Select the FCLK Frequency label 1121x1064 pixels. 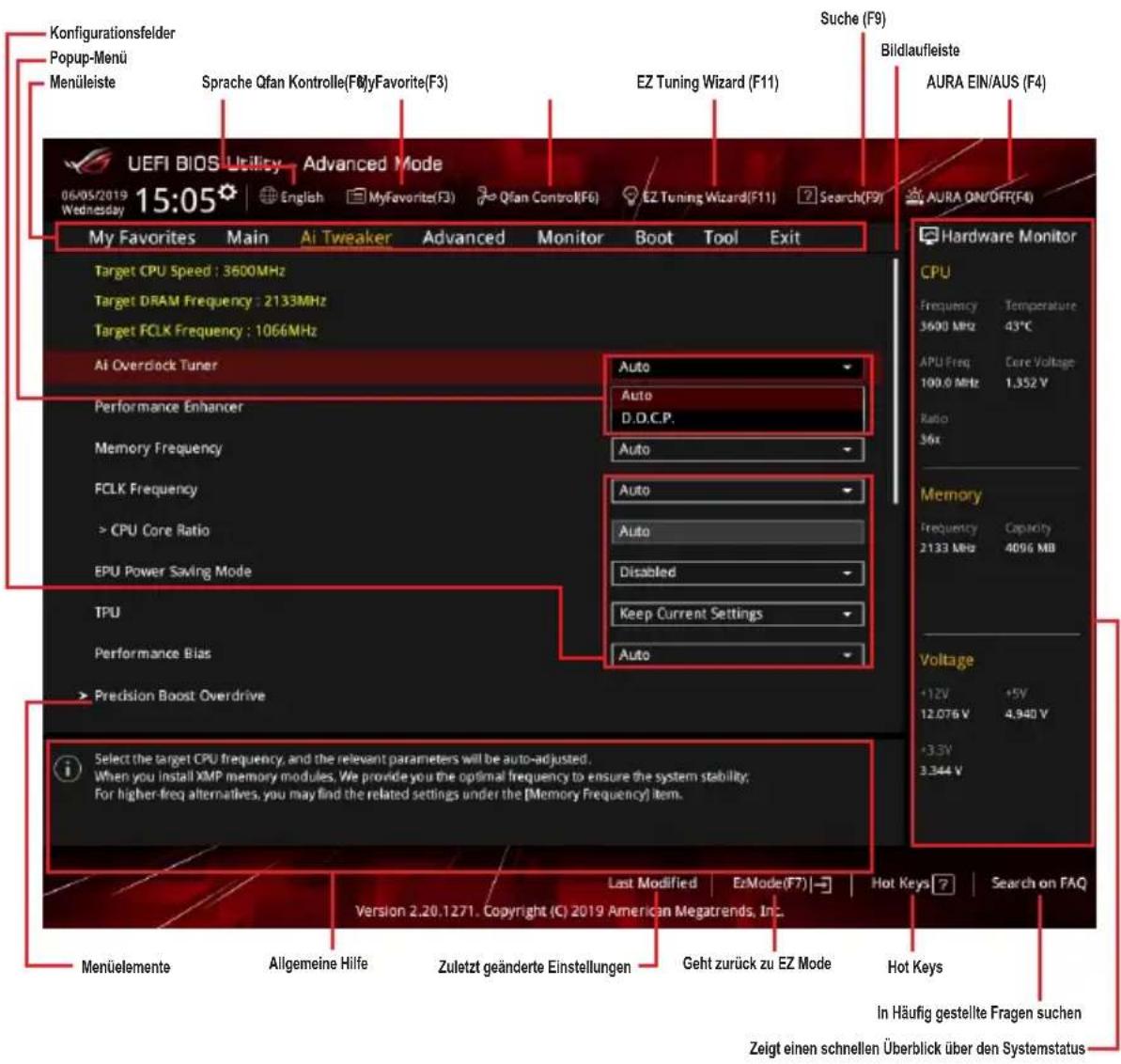(146, 489)
